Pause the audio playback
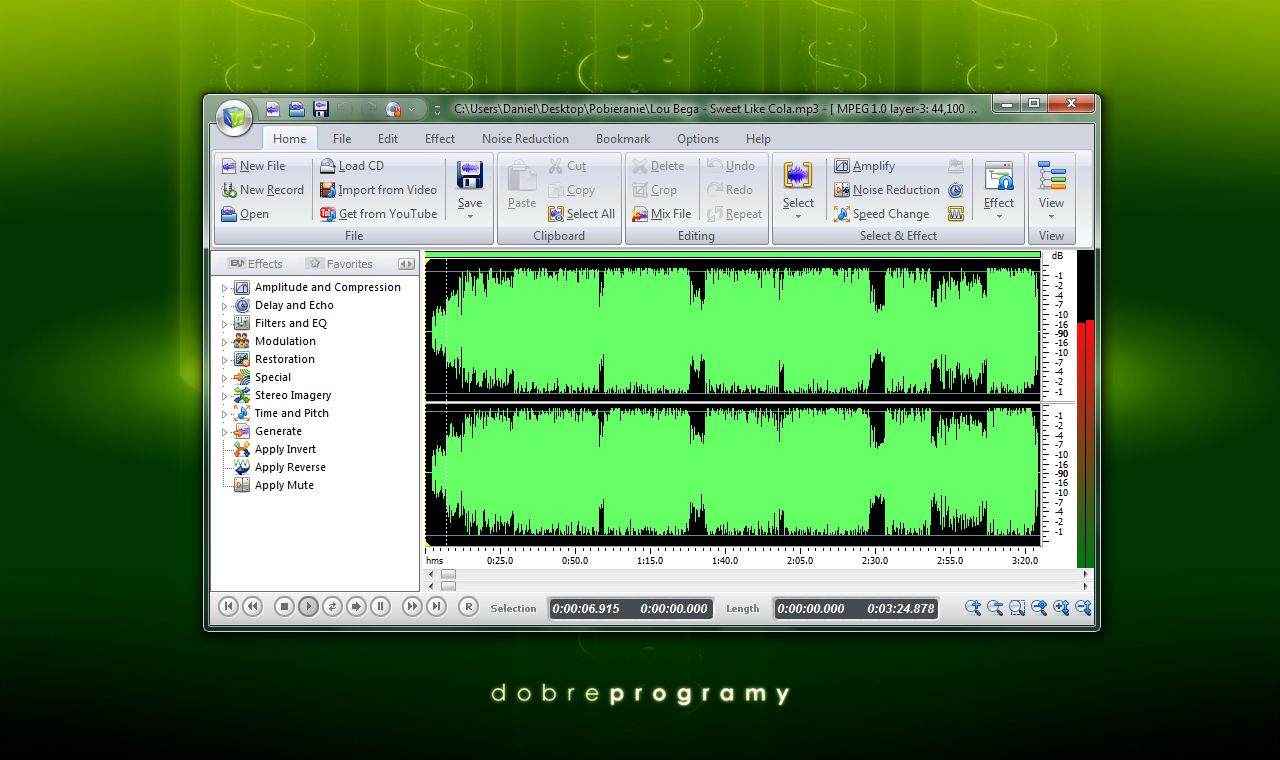1280x760 pixels. pos(381,607)
